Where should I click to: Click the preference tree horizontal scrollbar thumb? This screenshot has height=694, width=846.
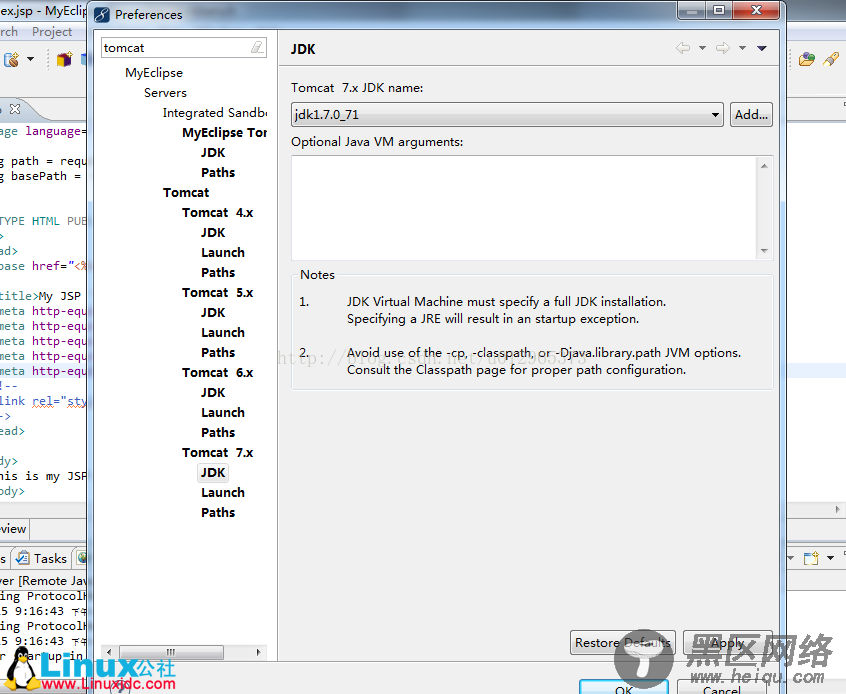(171, 652)
